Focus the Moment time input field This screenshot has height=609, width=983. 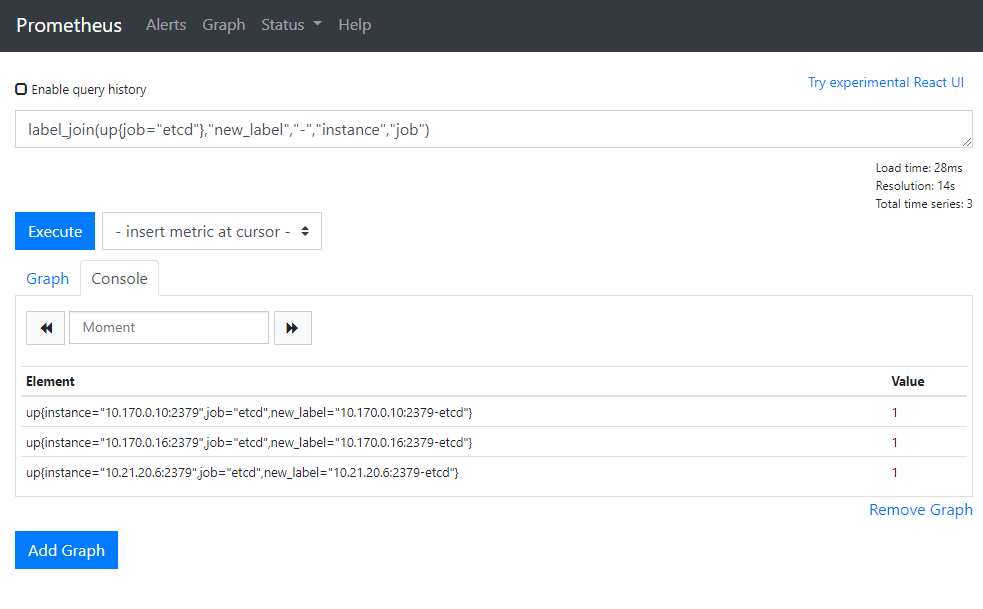click(x=169, y=328)
